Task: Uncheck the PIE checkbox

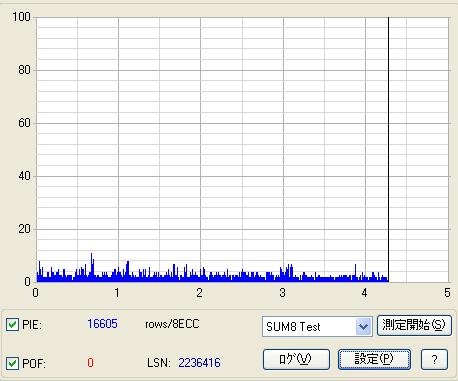Action: 12,324
